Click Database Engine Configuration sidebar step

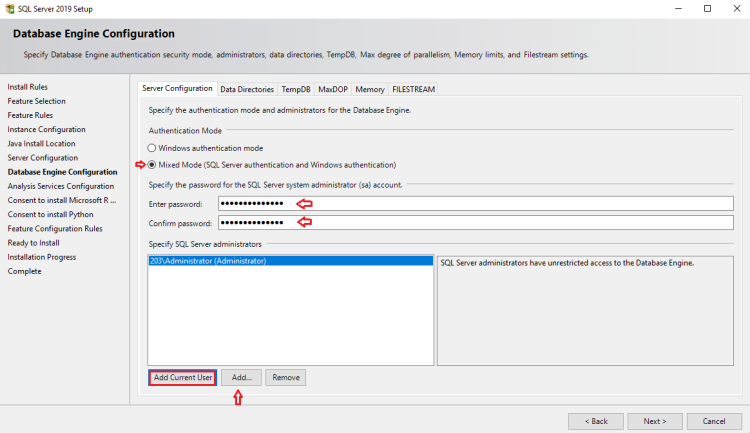pyautogui.click(x=62, y=172)
